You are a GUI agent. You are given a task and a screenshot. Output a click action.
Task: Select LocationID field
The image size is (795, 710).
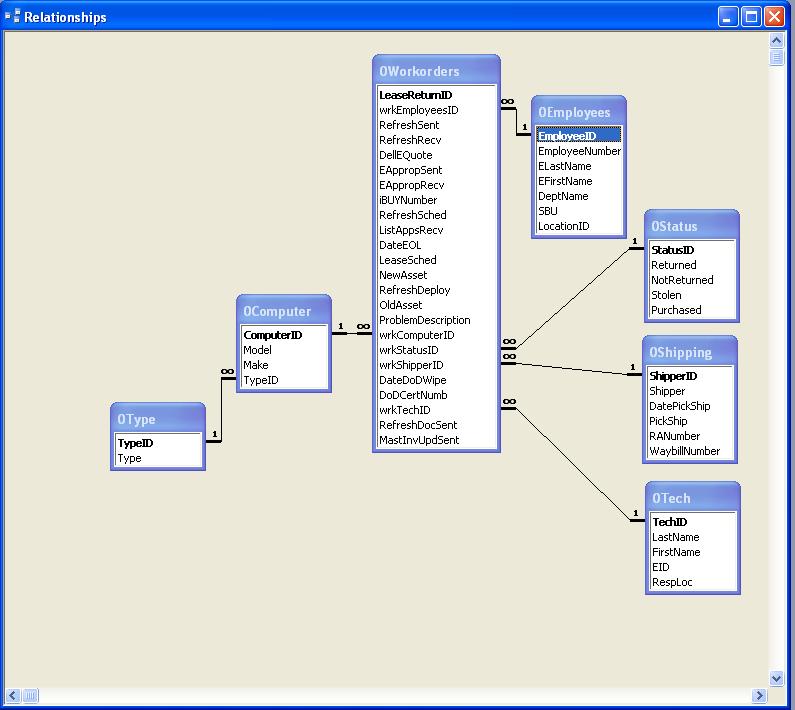(x=579, y=226)
